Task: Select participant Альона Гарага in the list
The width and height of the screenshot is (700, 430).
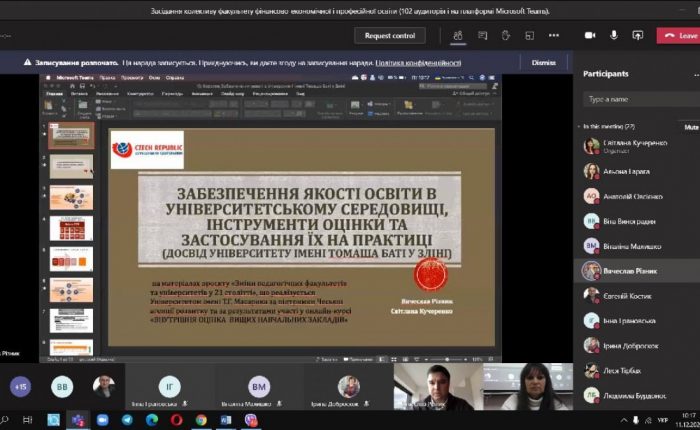Action: (x=637, y=171)
